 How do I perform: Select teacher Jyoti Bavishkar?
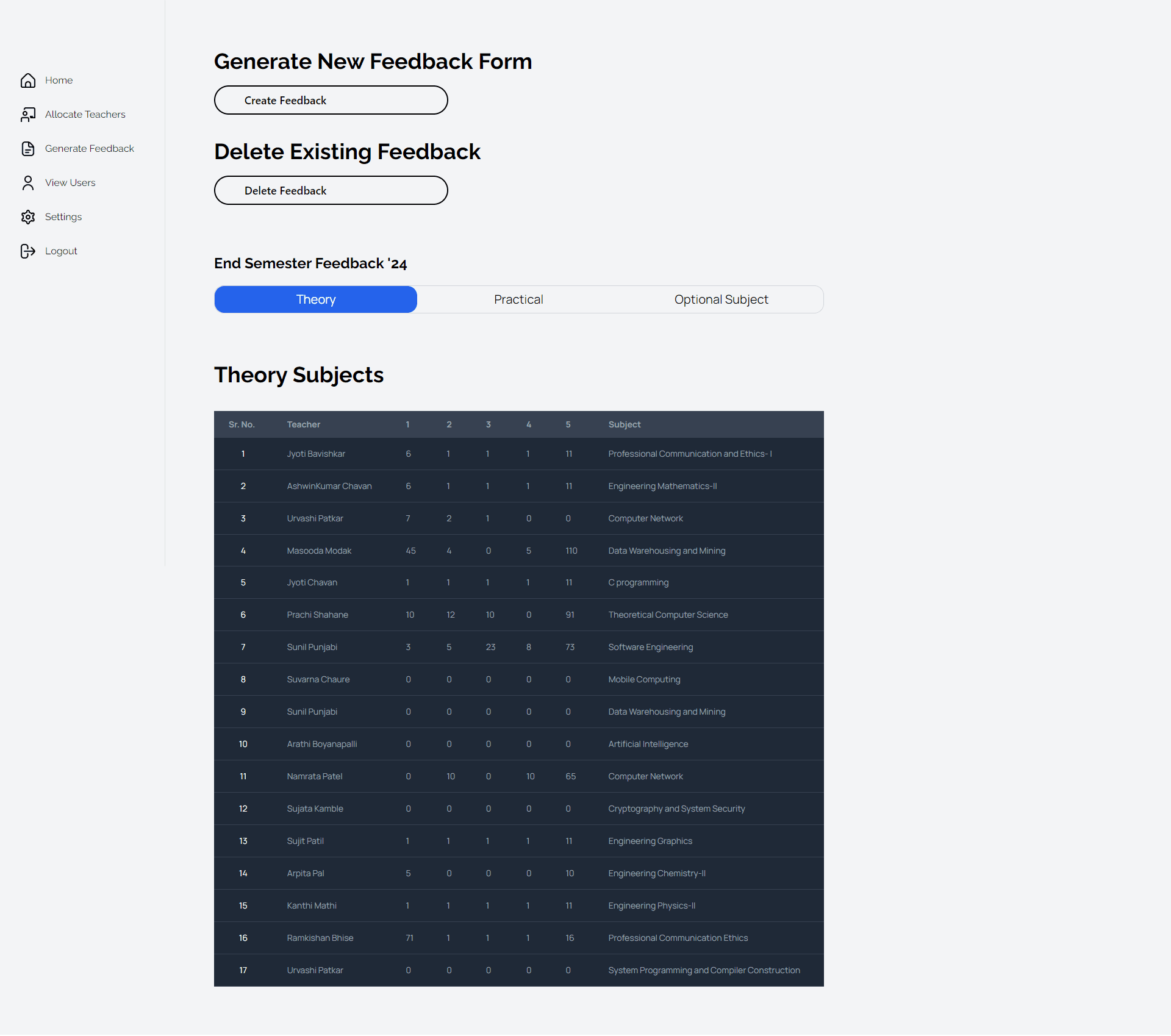click(316, 454)
